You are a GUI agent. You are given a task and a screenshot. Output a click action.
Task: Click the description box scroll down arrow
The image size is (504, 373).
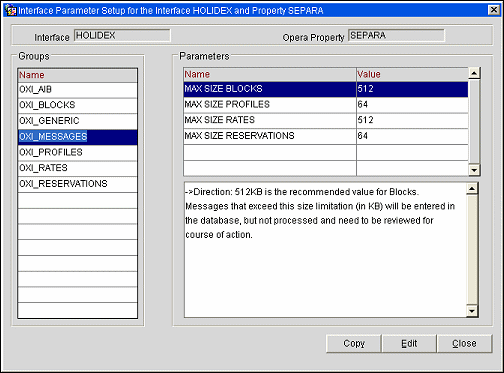472,311
